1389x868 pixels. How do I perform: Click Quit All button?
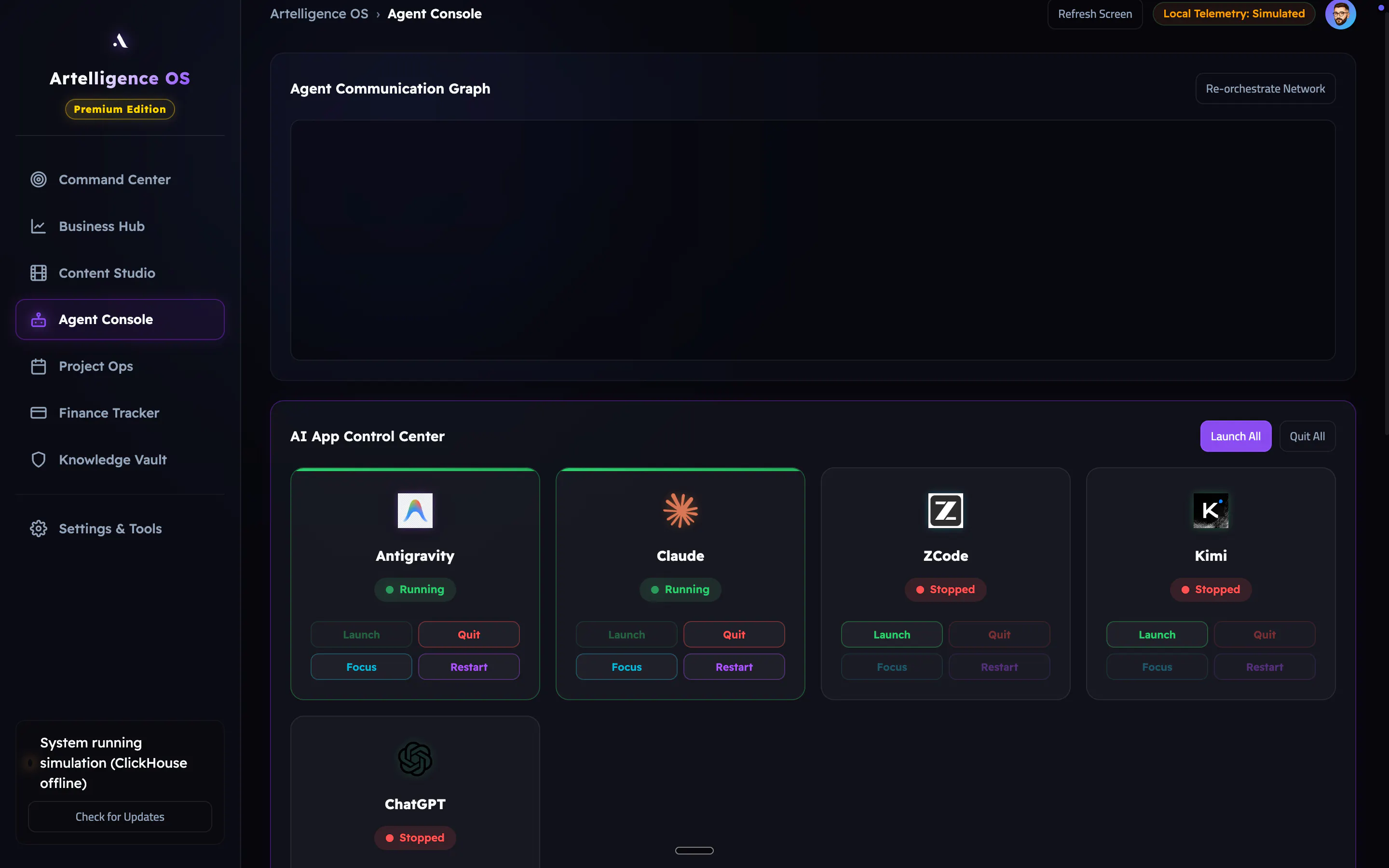point(1307,436)
